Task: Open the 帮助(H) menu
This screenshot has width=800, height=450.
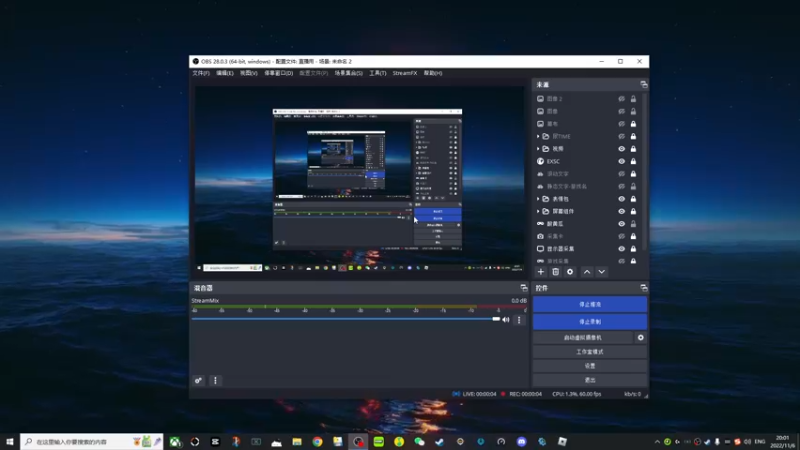Action: coord(433,73)
